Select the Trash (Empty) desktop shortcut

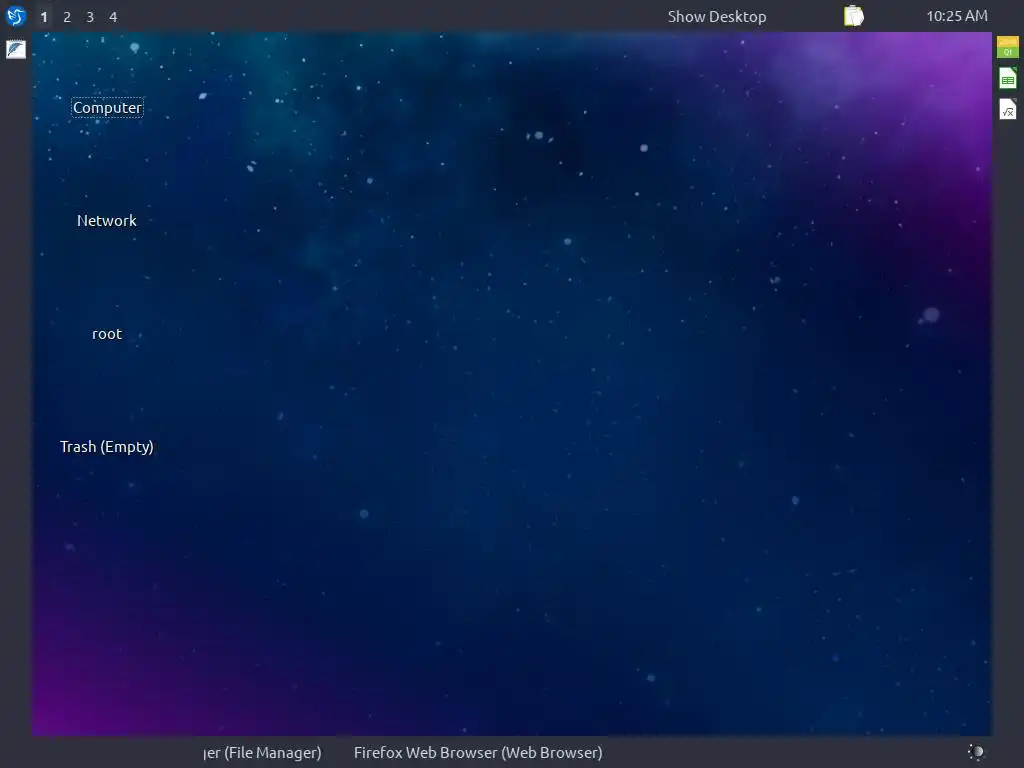pyautogui.click(x=106, y=447)
